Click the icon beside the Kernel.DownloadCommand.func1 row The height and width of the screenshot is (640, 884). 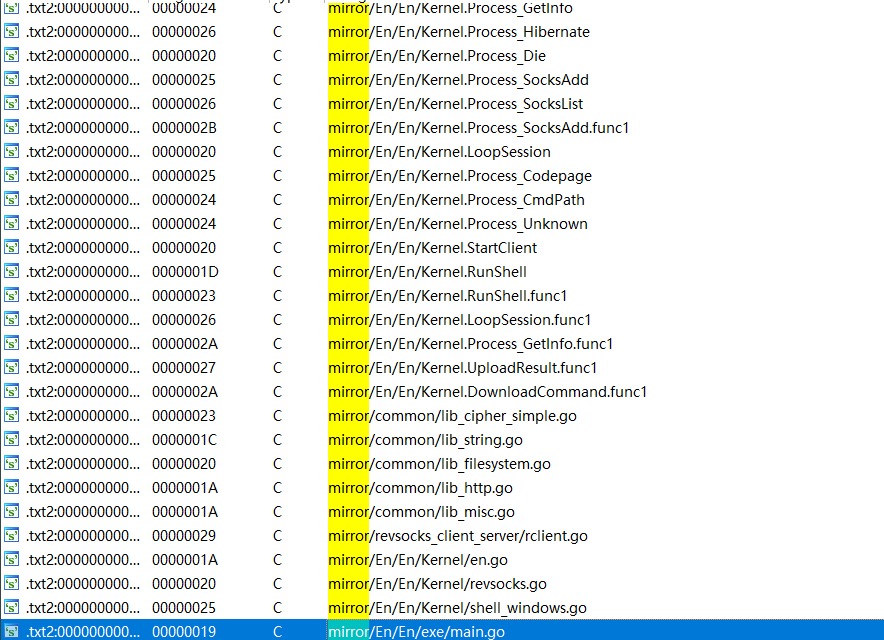click(12, 392)
